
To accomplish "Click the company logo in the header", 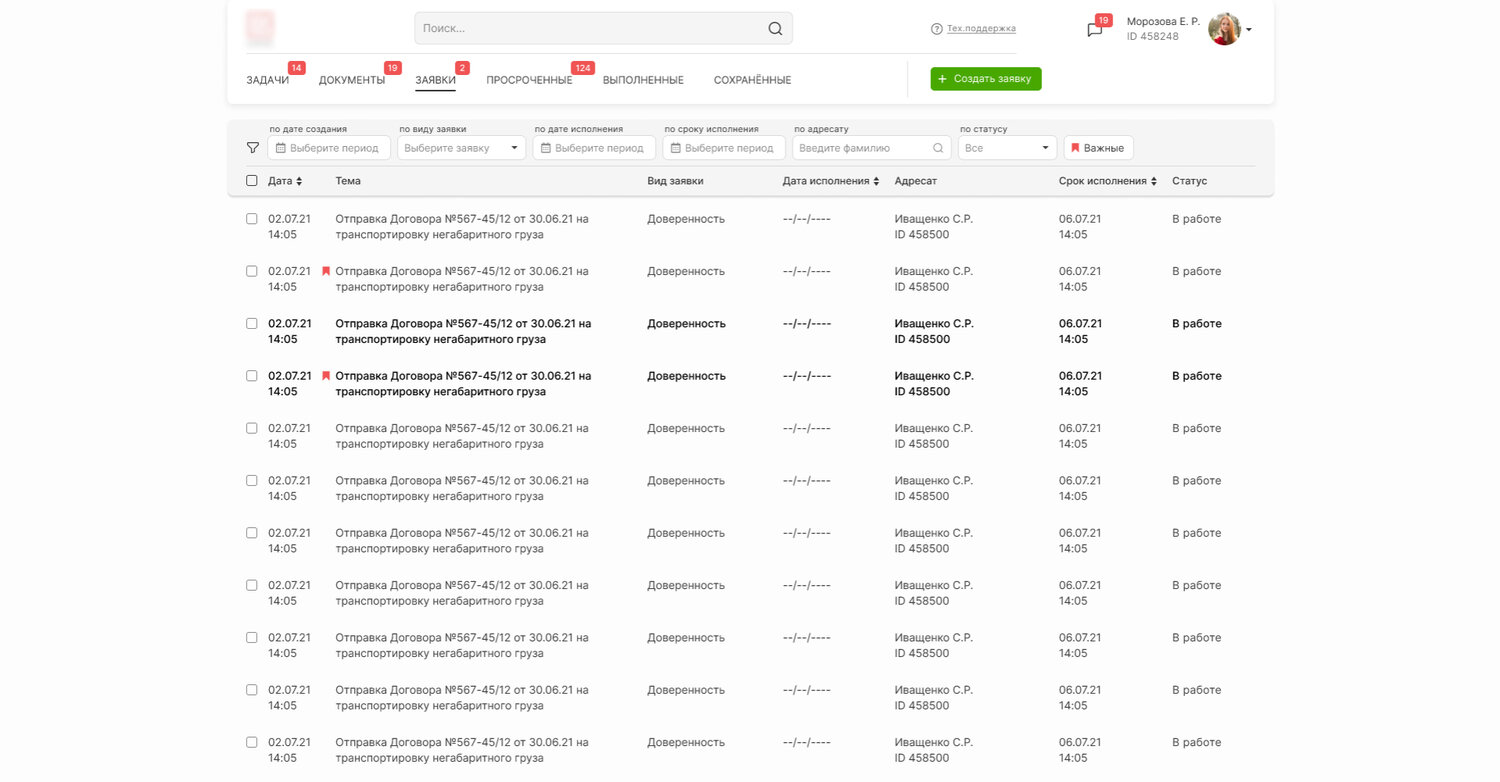I will pos(260,27).
